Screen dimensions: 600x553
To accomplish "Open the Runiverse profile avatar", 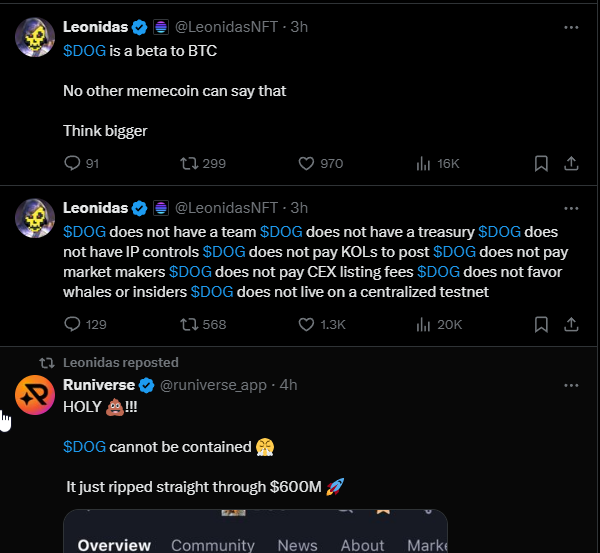I will (x=34, y=395).
